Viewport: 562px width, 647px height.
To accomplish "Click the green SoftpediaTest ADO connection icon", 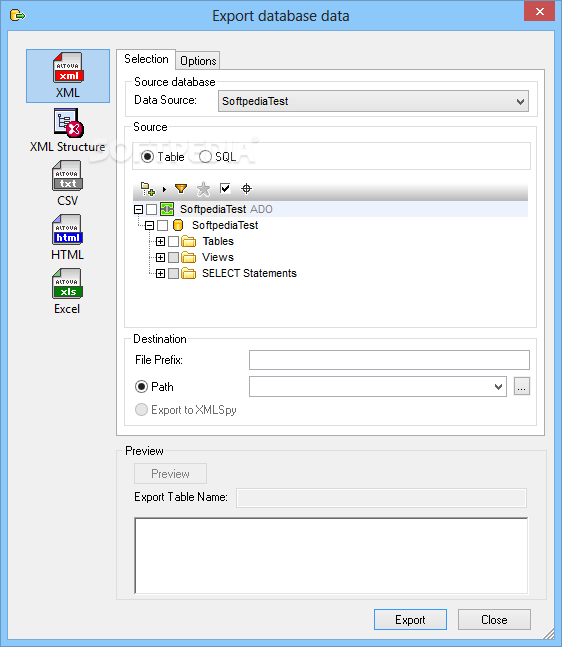I will pos(167,209).
